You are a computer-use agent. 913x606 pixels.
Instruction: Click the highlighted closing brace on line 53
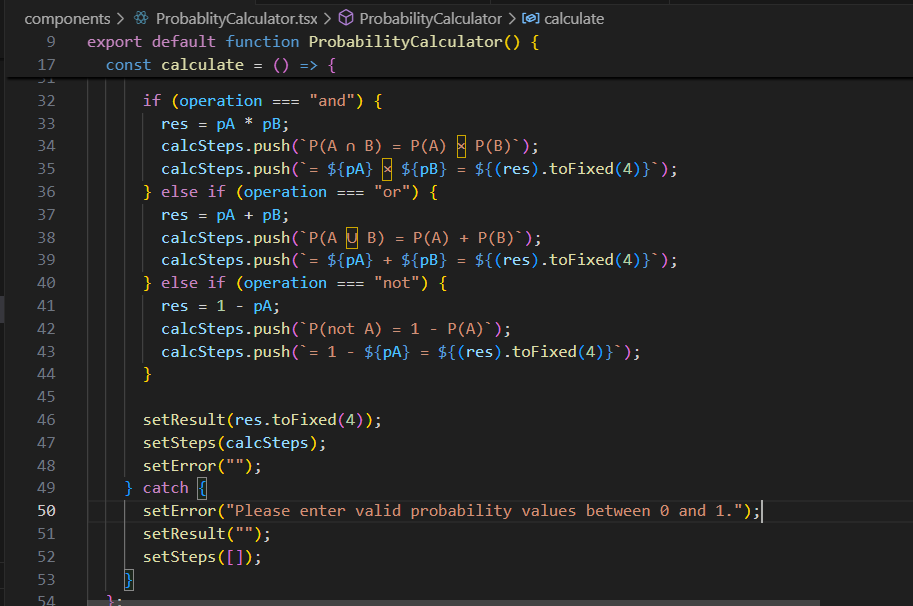[129, 579]
